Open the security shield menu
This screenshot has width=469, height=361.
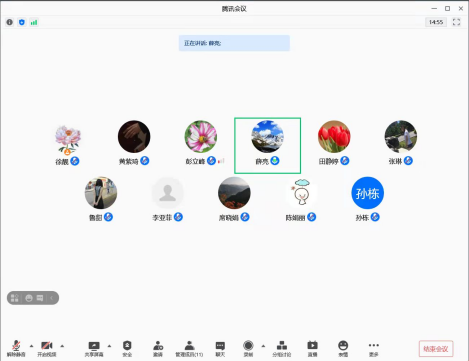127,348
